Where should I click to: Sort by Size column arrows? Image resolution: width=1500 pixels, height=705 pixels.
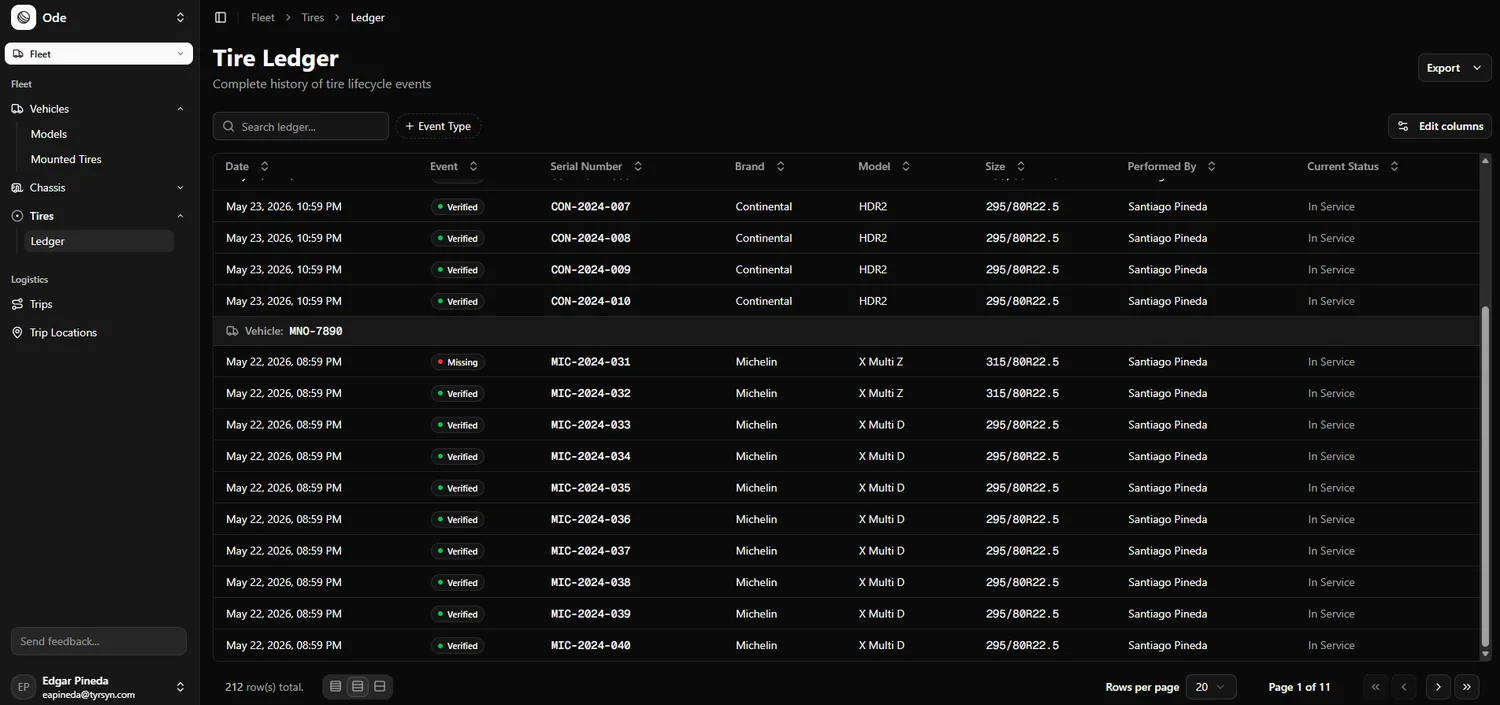point(1021,167)
